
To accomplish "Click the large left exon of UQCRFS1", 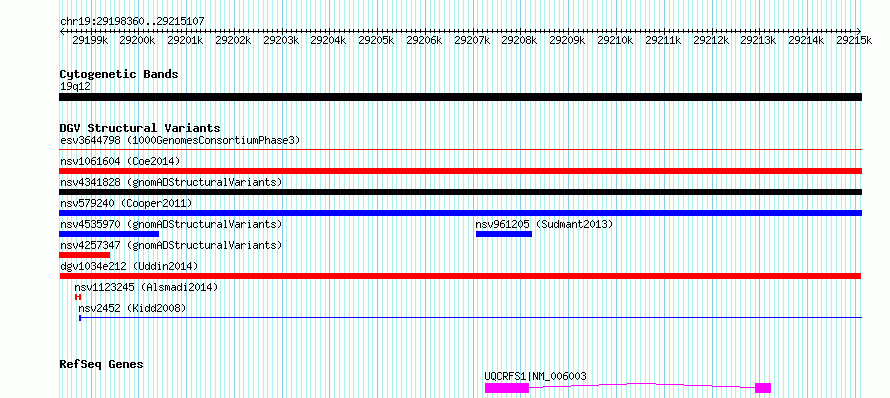I will pyautogui.click(x=507, y=388).
